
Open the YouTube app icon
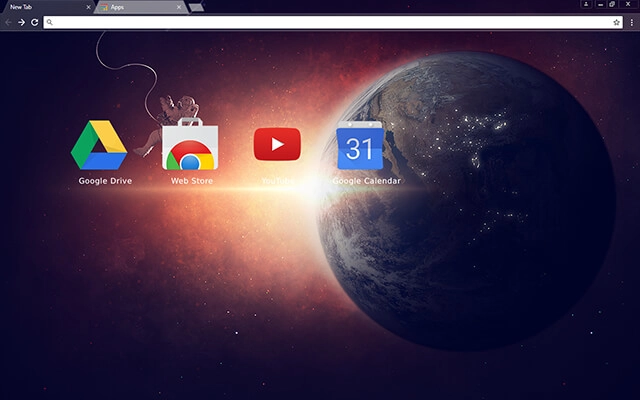(277, 144)
